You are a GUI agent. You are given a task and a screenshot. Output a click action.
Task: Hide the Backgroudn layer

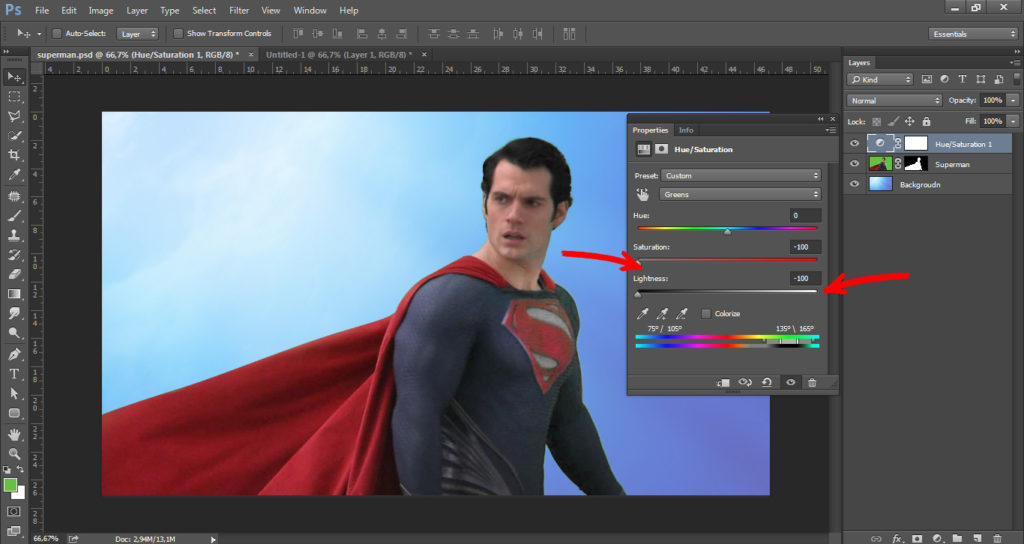click(854, 184)
